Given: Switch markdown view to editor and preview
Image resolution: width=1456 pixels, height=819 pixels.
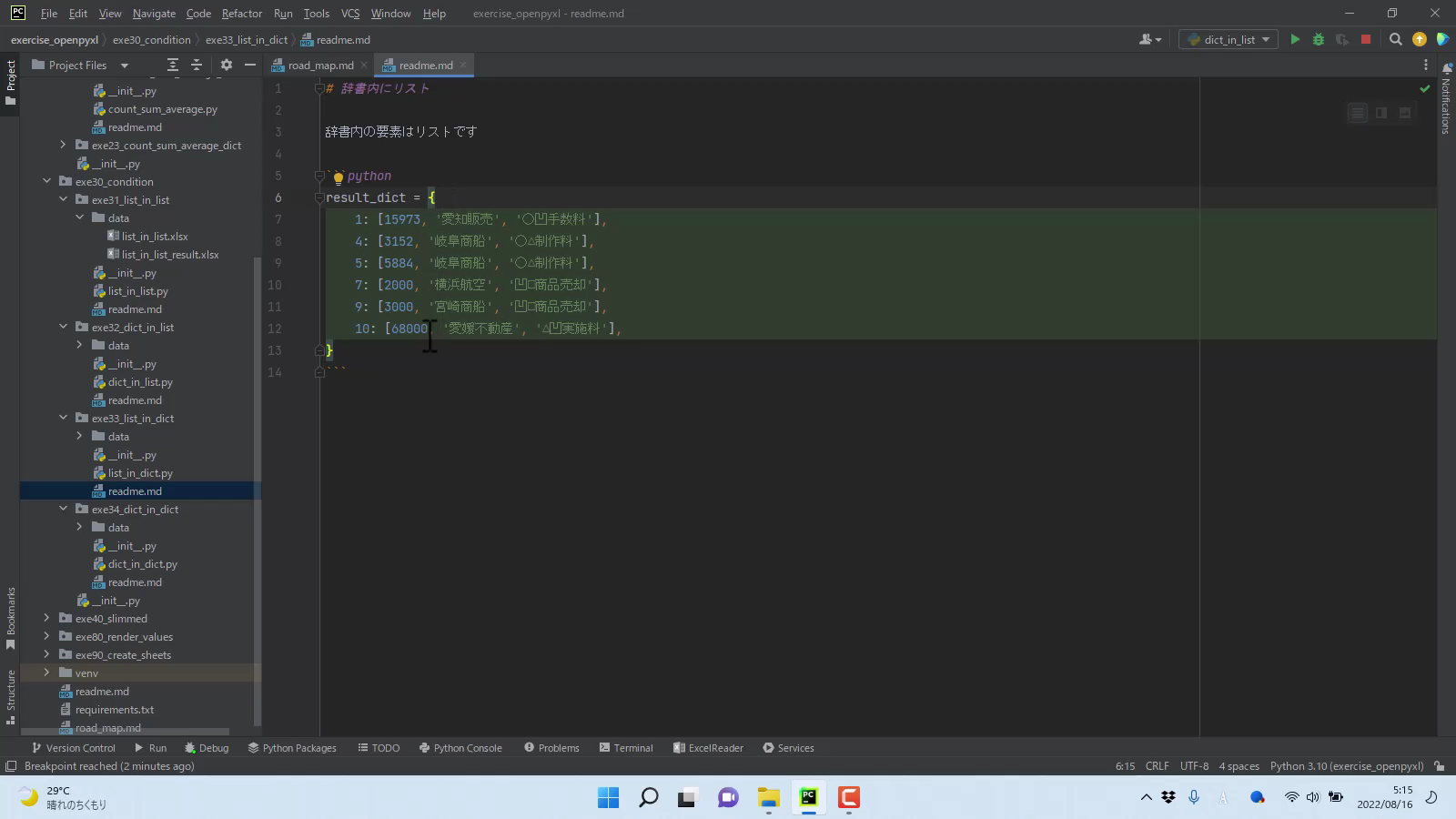Looking at the screenshot, I should [x=1381, y=113].
